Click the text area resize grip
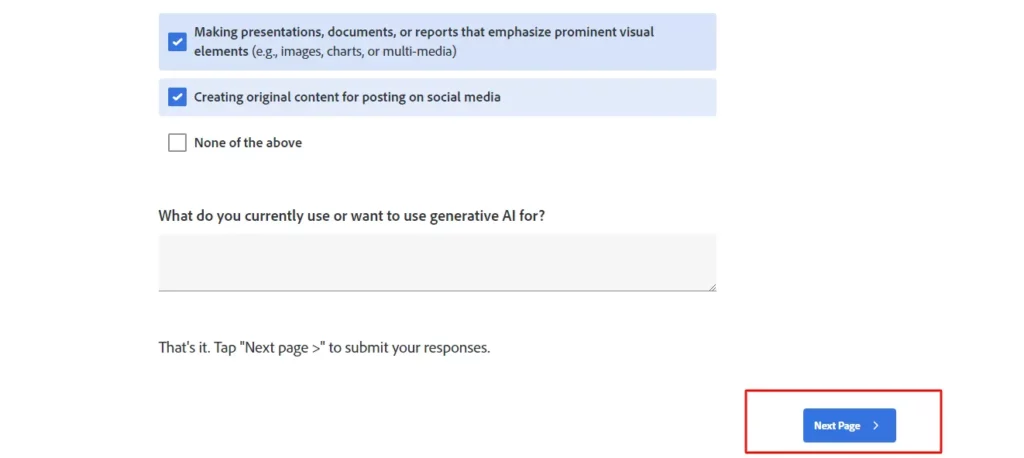This screenshot has width=1024, height=458. tap(712, 287)
